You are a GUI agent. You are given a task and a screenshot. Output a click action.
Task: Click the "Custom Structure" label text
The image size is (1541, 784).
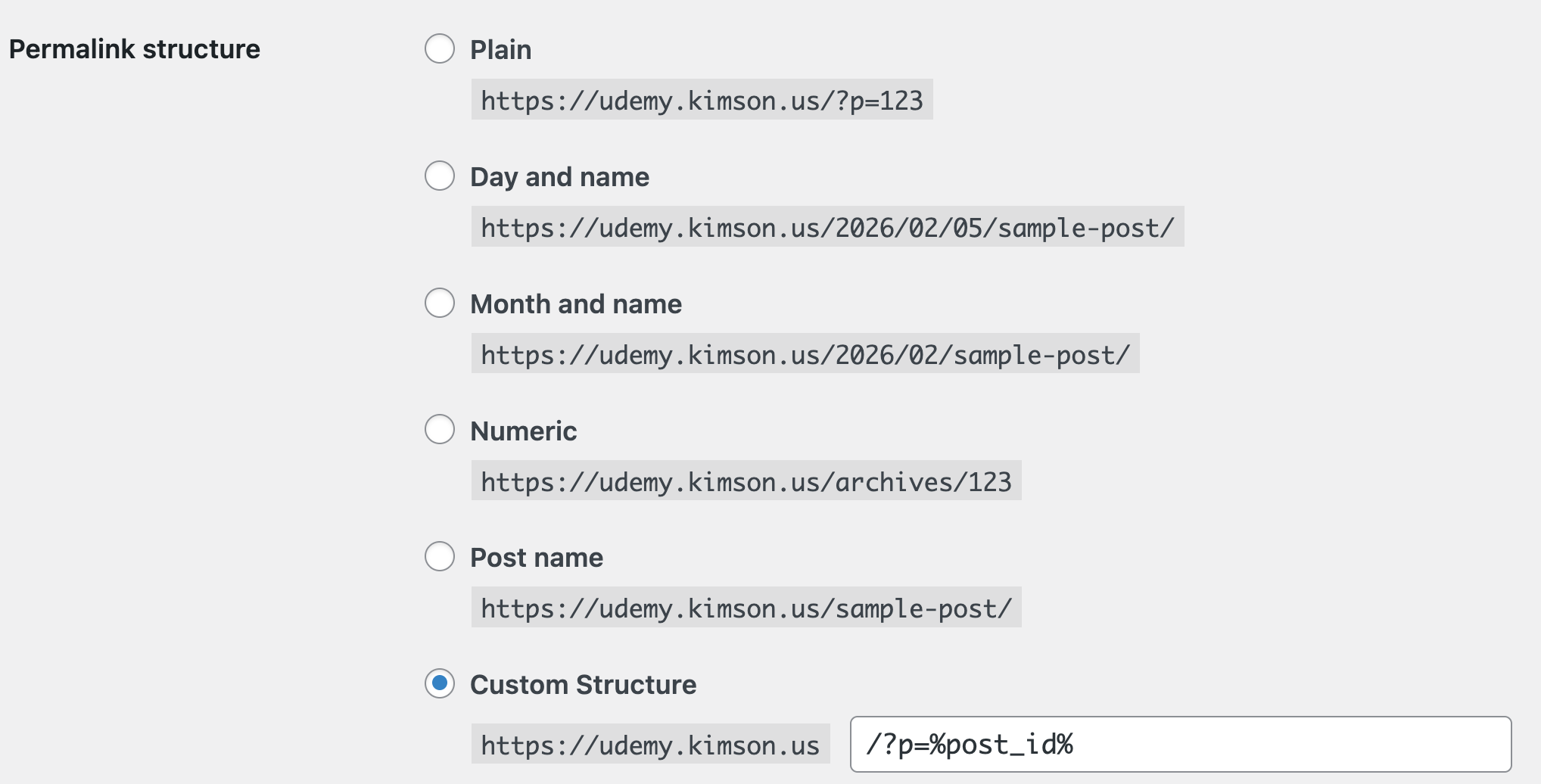[583, 685]
